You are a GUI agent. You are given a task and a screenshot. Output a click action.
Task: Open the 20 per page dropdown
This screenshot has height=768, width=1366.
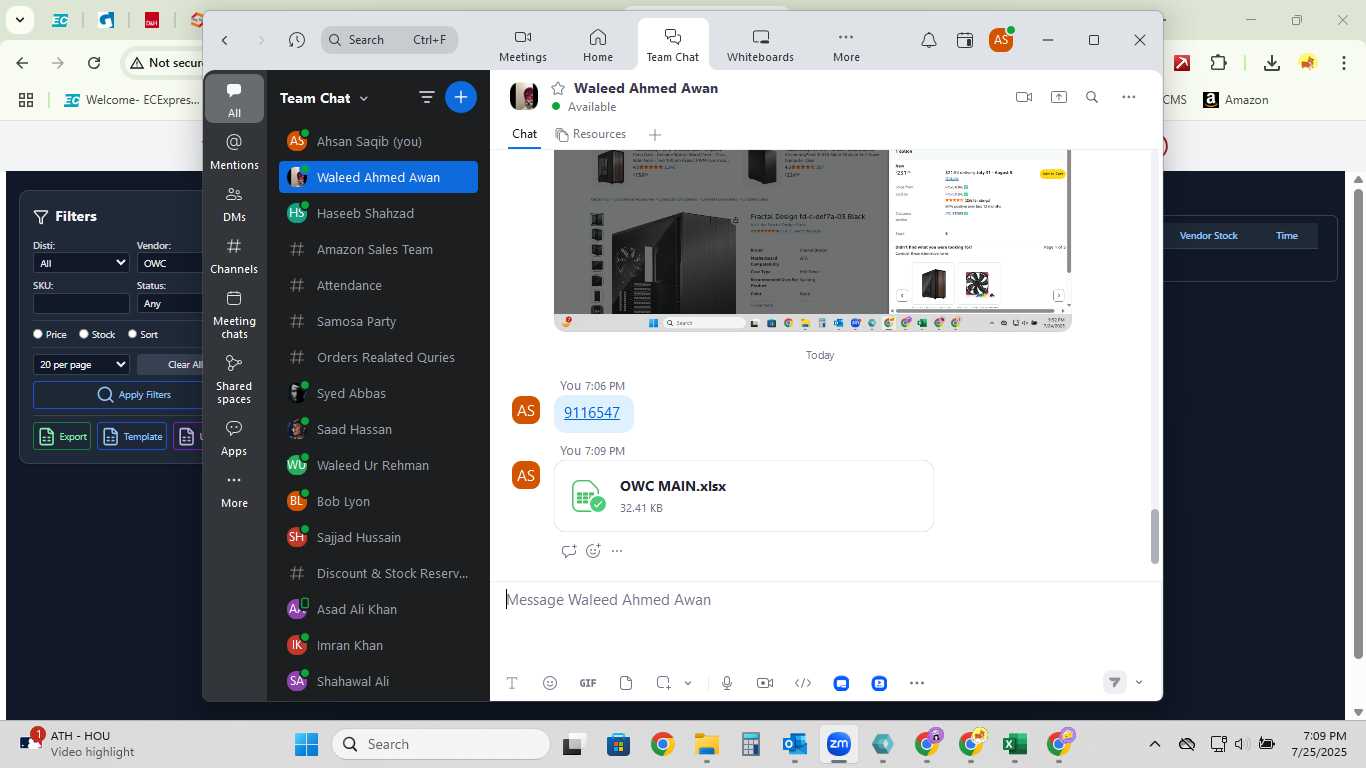[x=81, y=365]
